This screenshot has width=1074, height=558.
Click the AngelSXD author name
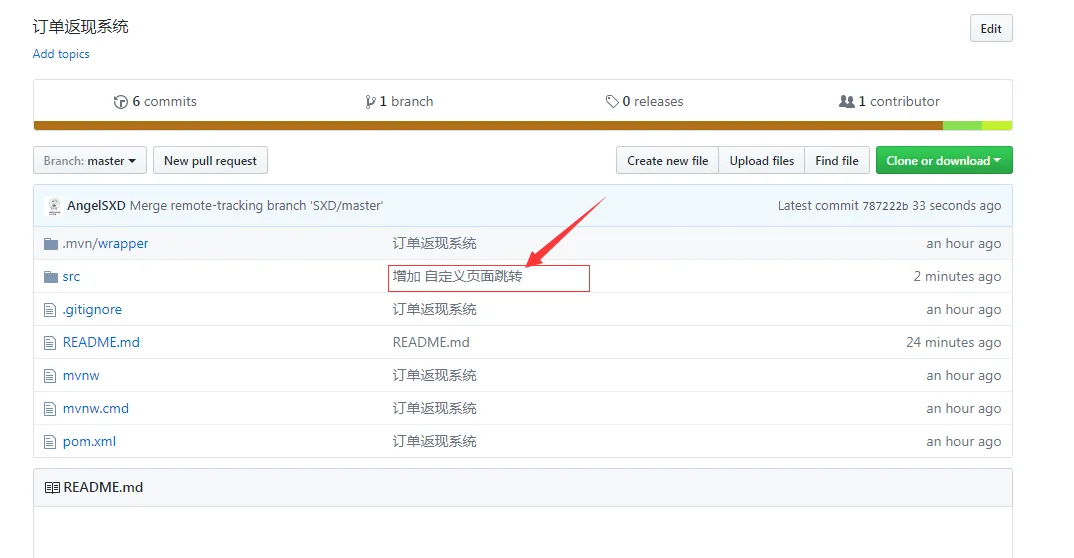pos(96,205)
